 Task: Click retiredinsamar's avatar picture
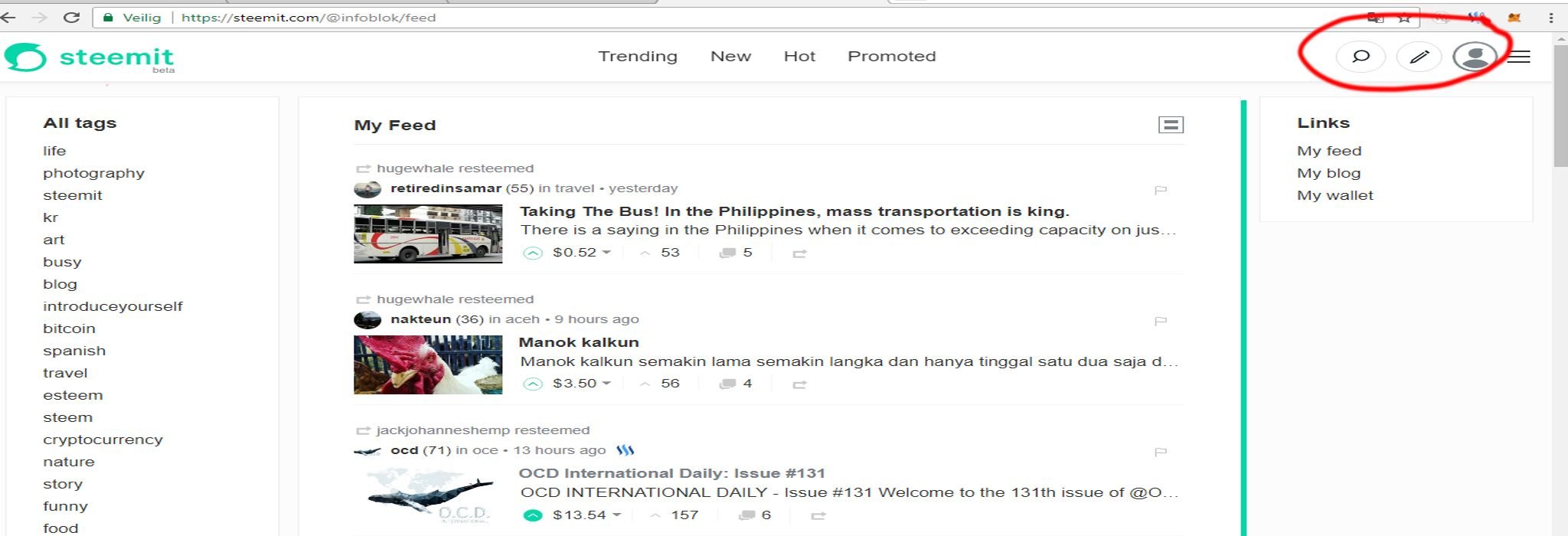(367, 189)
